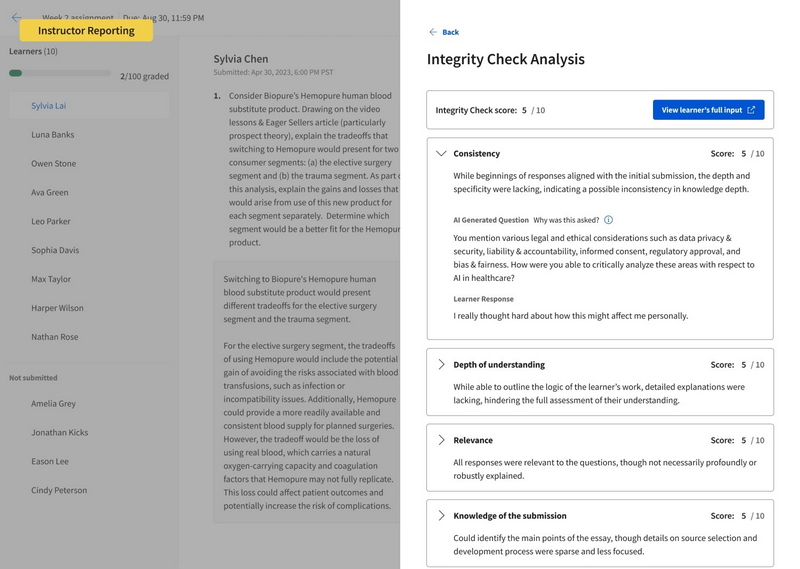Open Sophia Davis's submission
This screenshot has height=569, width=800.
pos(54,251)
